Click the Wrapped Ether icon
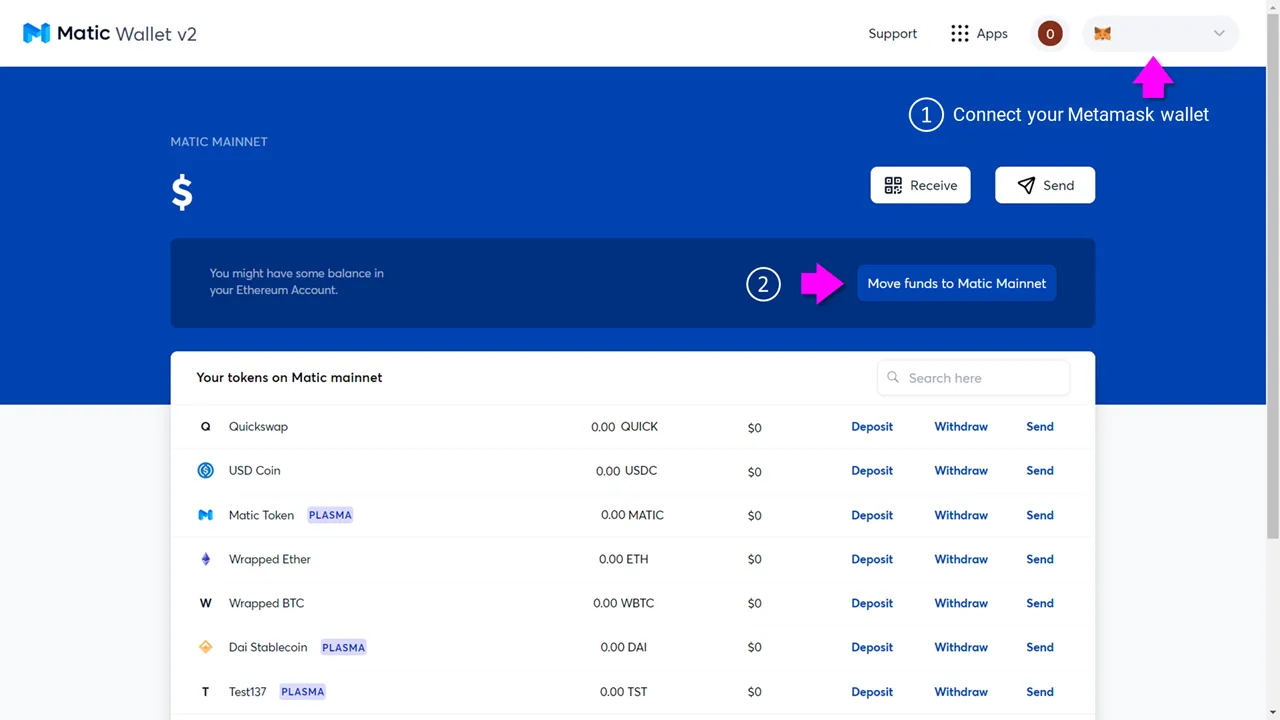Viewport: 1280px width, 720px height. [206, 559]
